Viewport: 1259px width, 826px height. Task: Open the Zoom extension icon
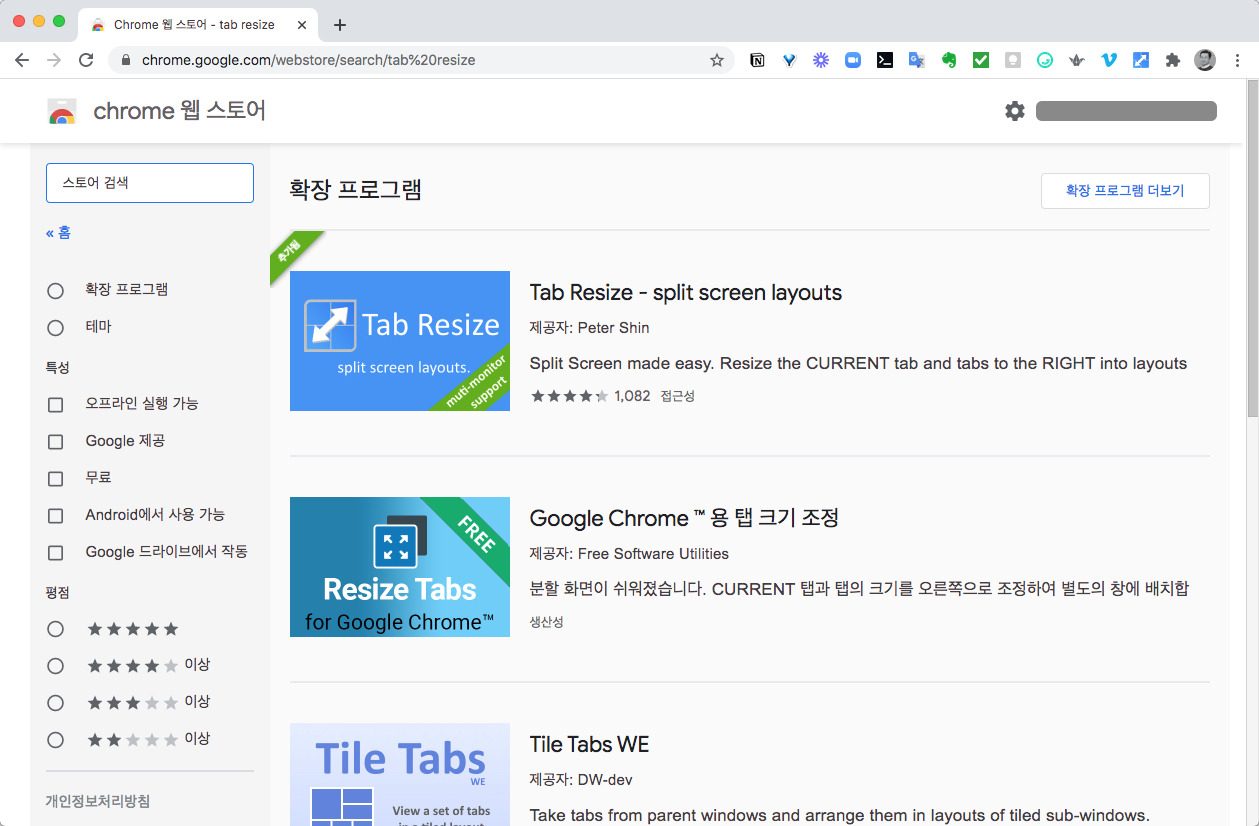(853, 60)
